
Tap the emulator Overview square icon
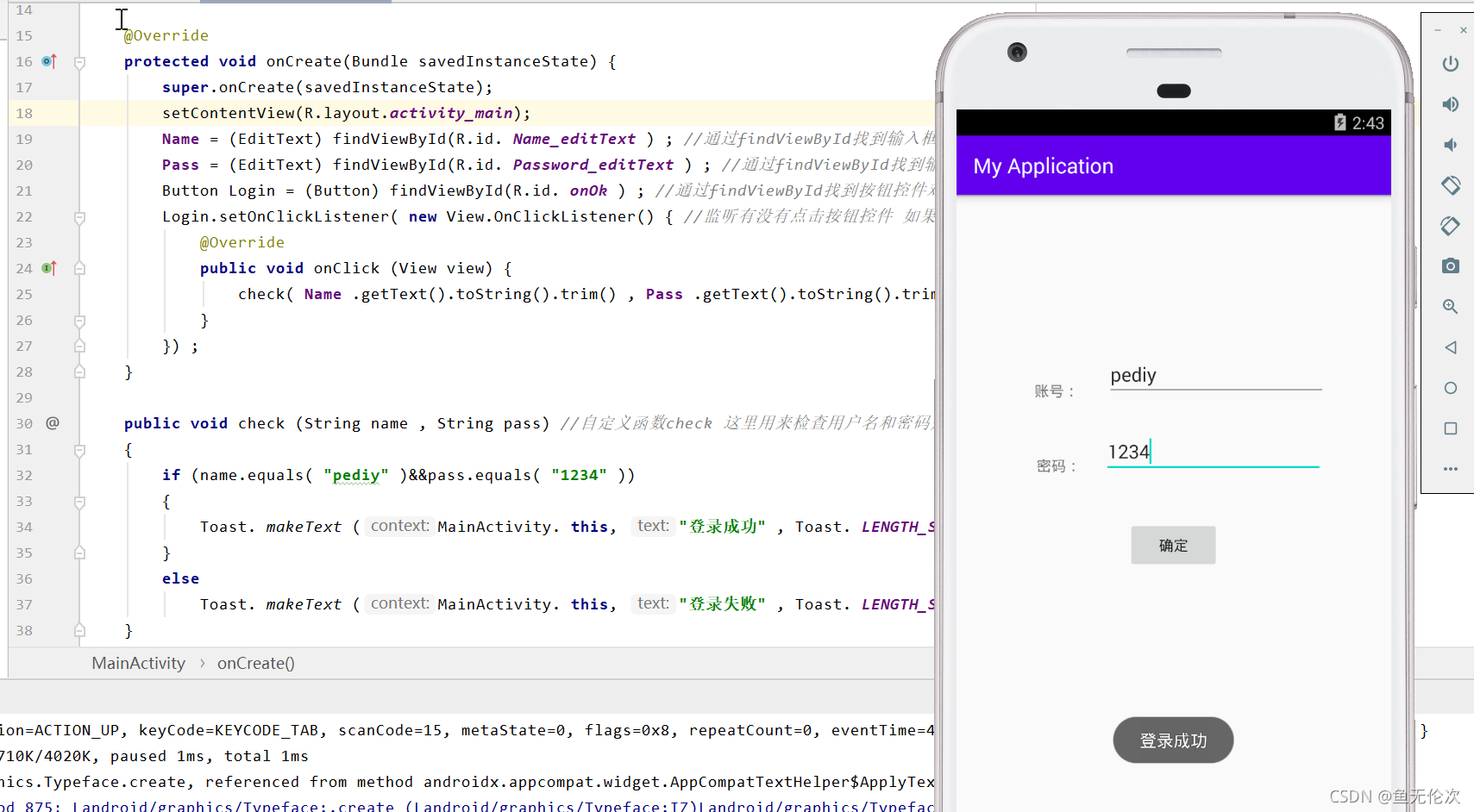1451,428
